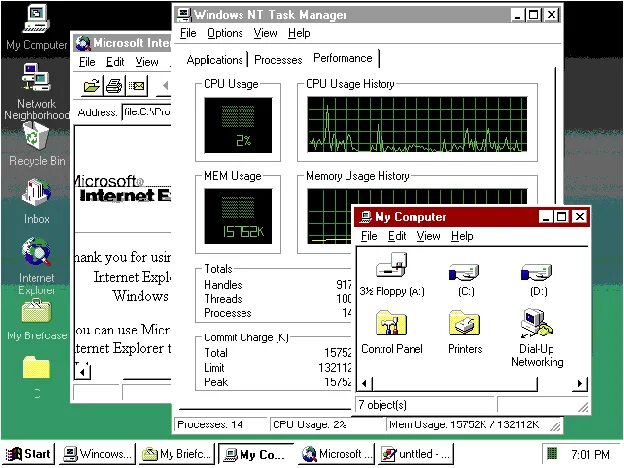Minimize the My Computer window
The width and height of the screenshot is (624, 468).
546,217
